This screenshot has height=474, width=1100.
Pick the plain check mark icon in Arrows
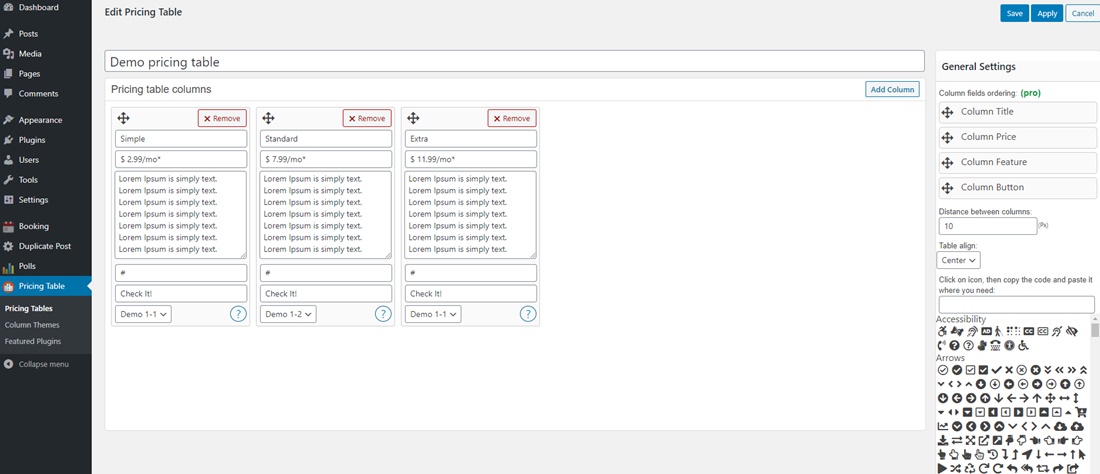pyautogui.click(x=996, y=370)
